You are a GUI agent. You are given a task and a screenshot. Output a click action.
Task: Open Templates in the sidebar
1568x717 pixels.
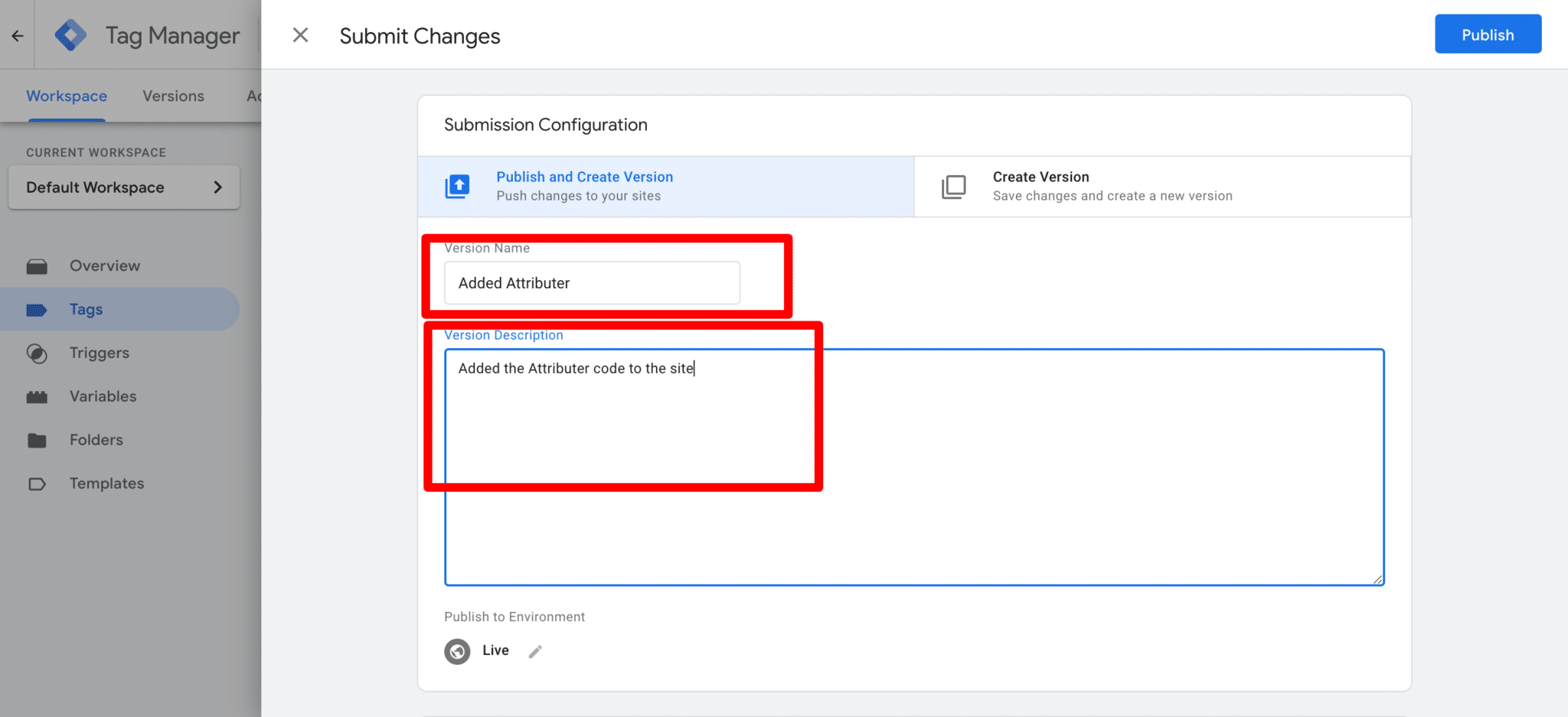point(107,484)
